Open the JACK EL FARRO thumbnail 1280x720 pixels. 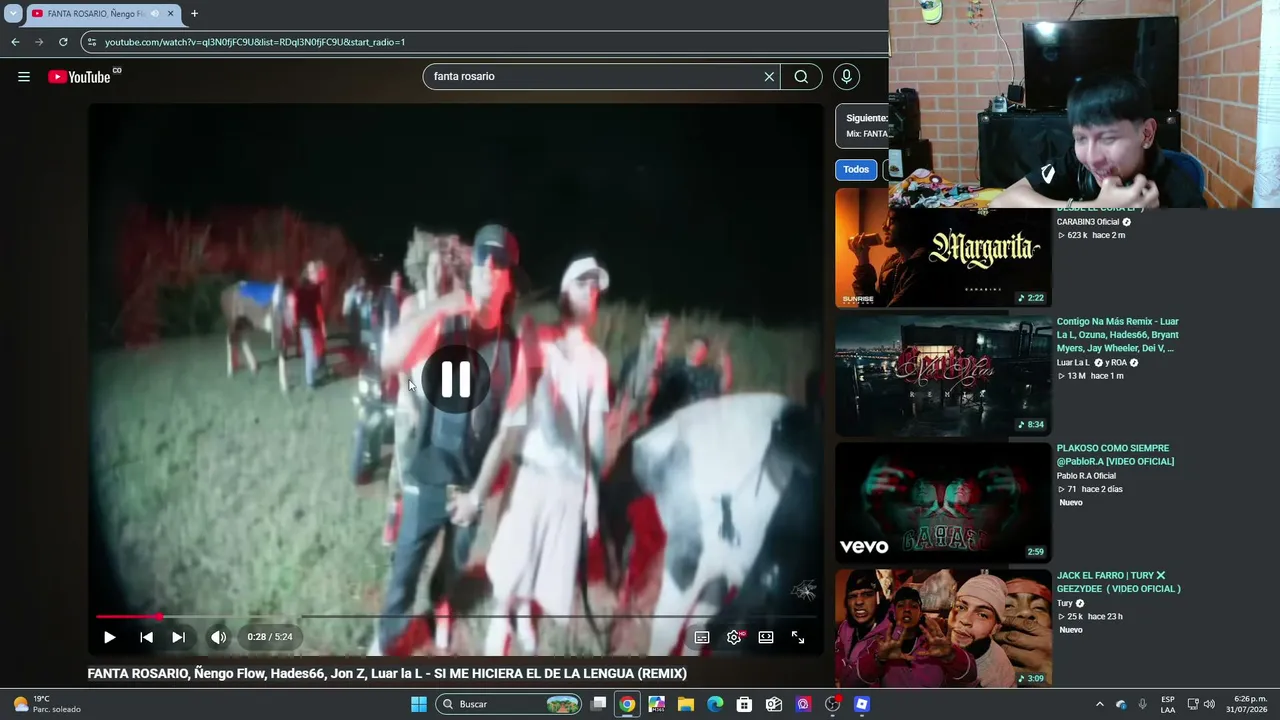(943, 630)
